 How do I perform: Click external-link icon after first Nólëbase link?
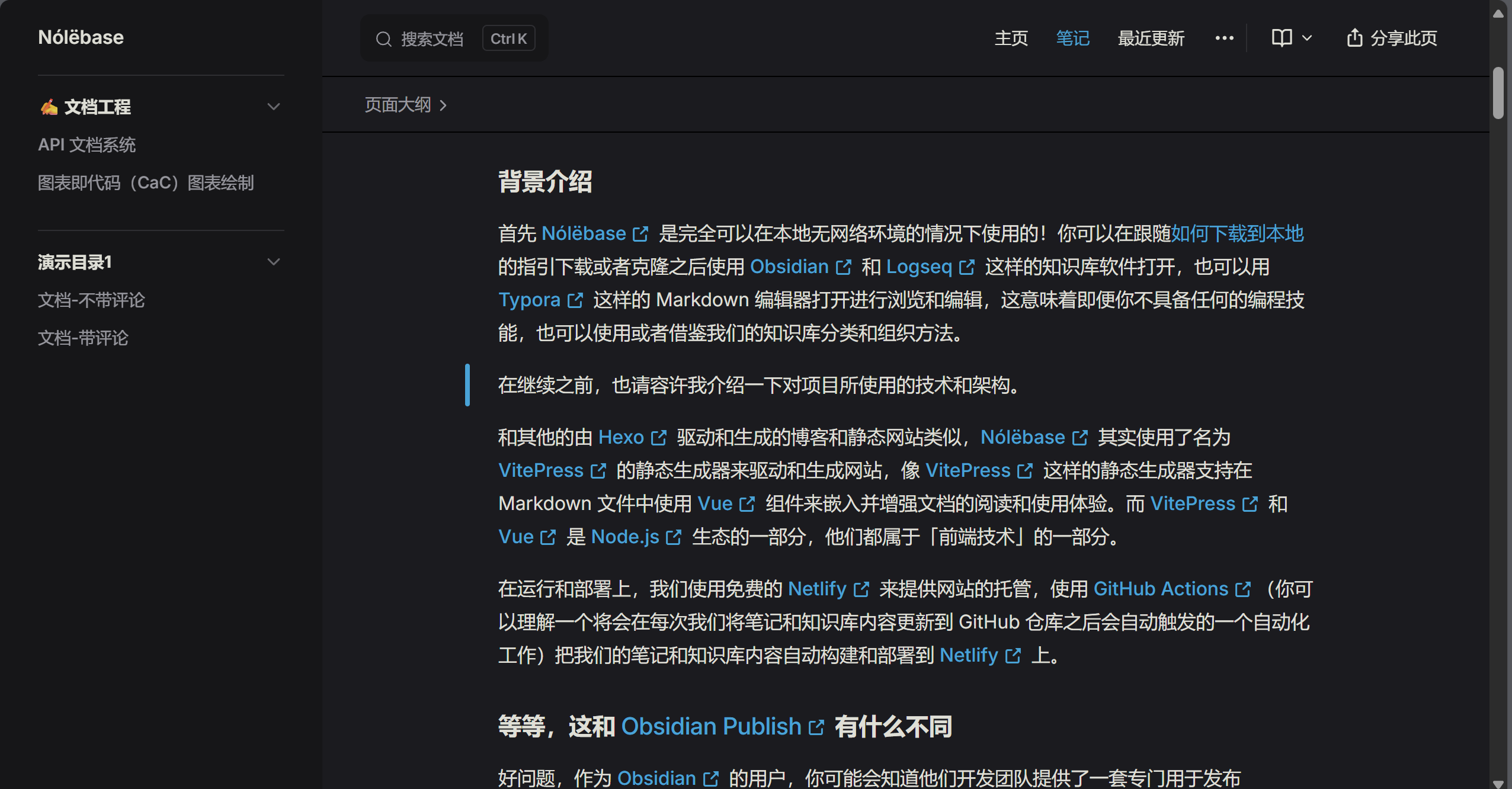click(640, 234)
